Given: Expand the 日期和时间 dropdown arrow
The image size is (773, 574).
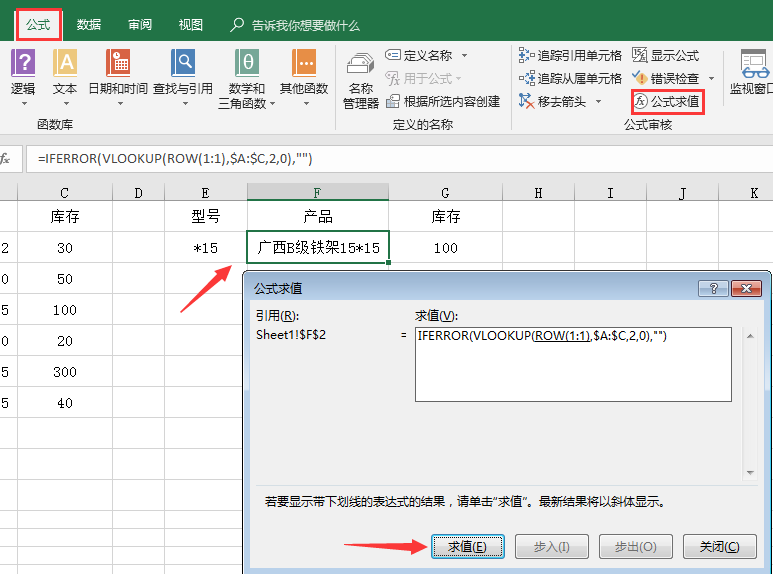Looking at the screenshot, I should click(119, 104).
